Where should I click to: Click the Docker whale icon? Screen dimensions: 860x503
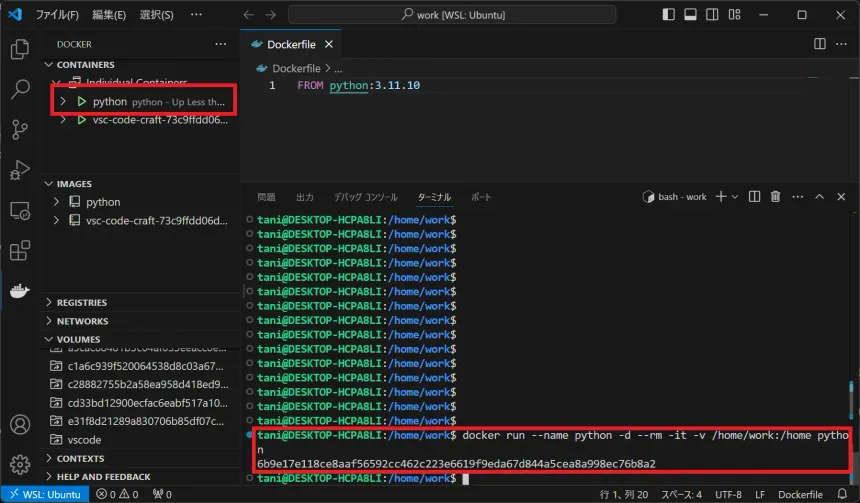20,291
